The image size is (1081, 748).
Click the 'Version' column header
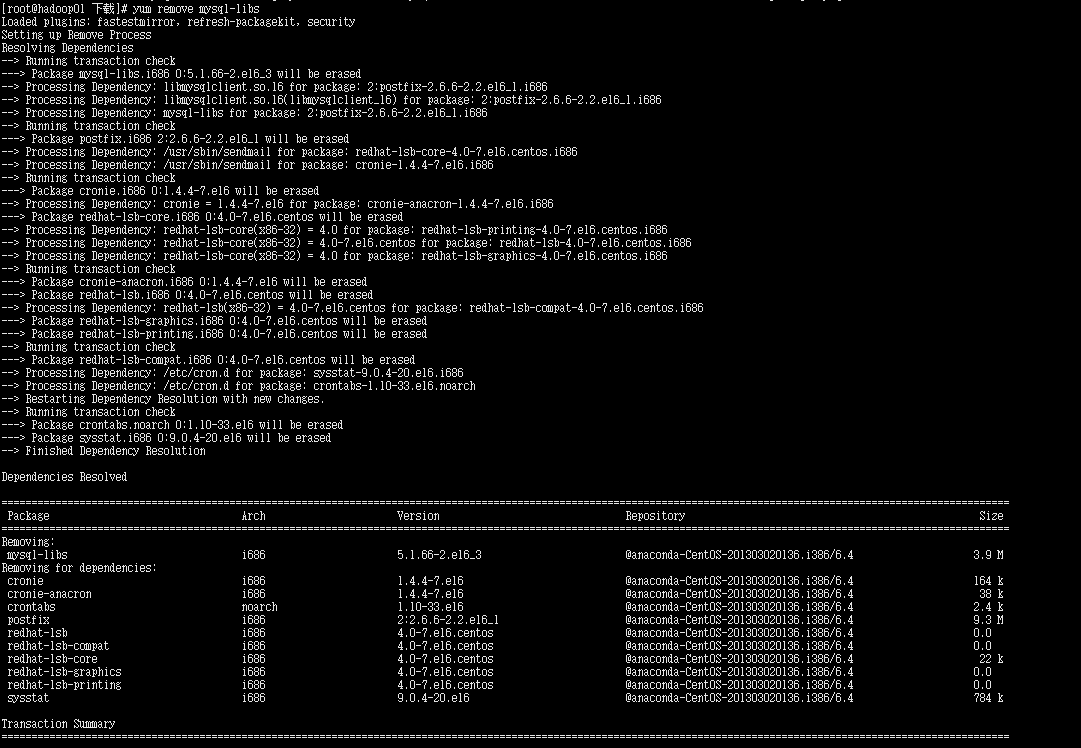(418, 516)
